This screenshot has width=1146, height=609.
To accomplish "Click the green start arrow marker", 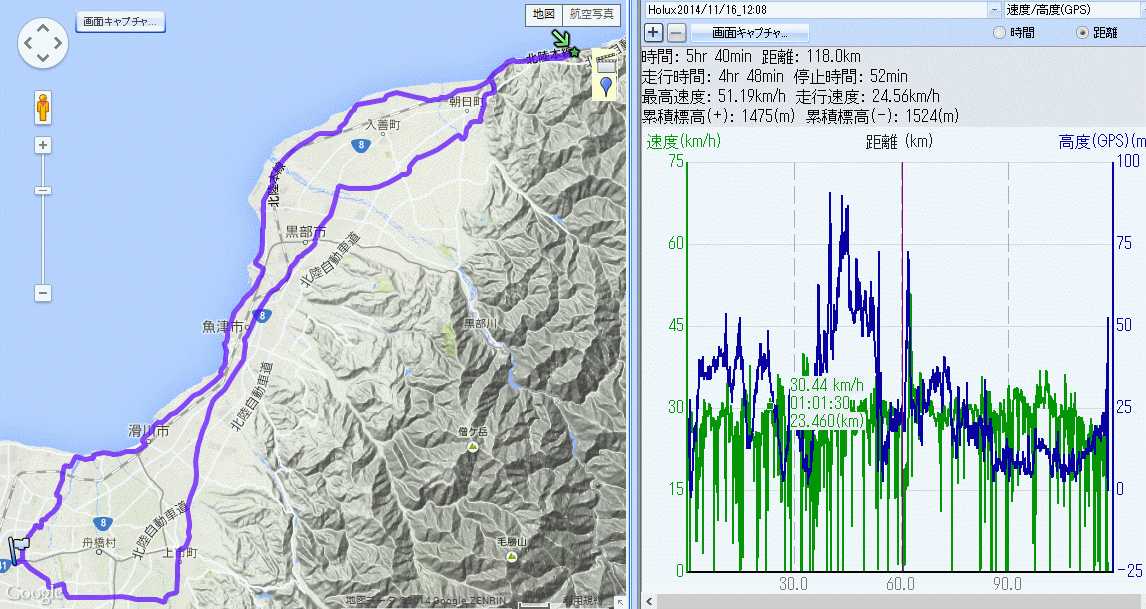I will tap(565, 42).
